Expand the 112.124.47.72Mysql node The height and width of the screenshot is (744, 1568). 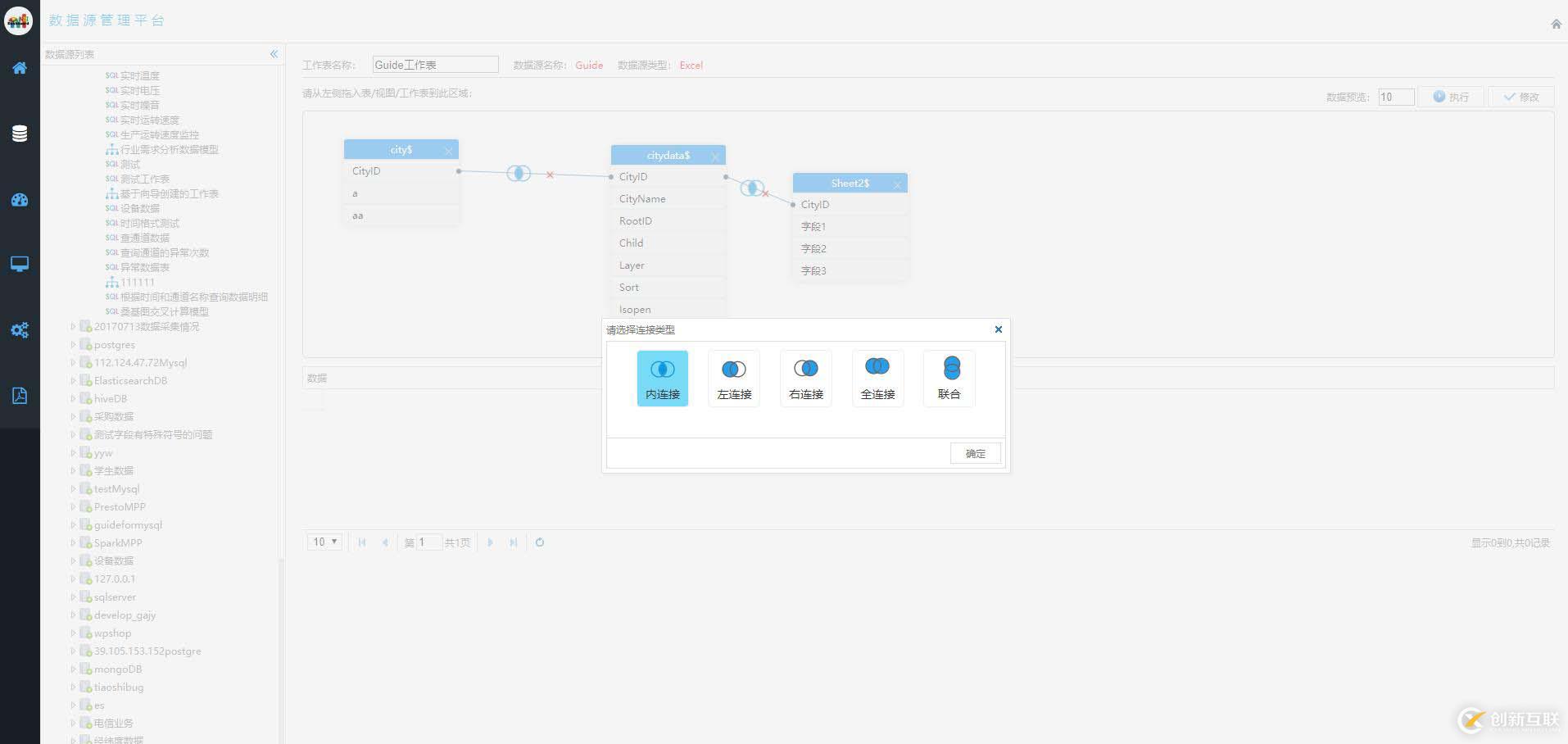click(x=73, y=363)
